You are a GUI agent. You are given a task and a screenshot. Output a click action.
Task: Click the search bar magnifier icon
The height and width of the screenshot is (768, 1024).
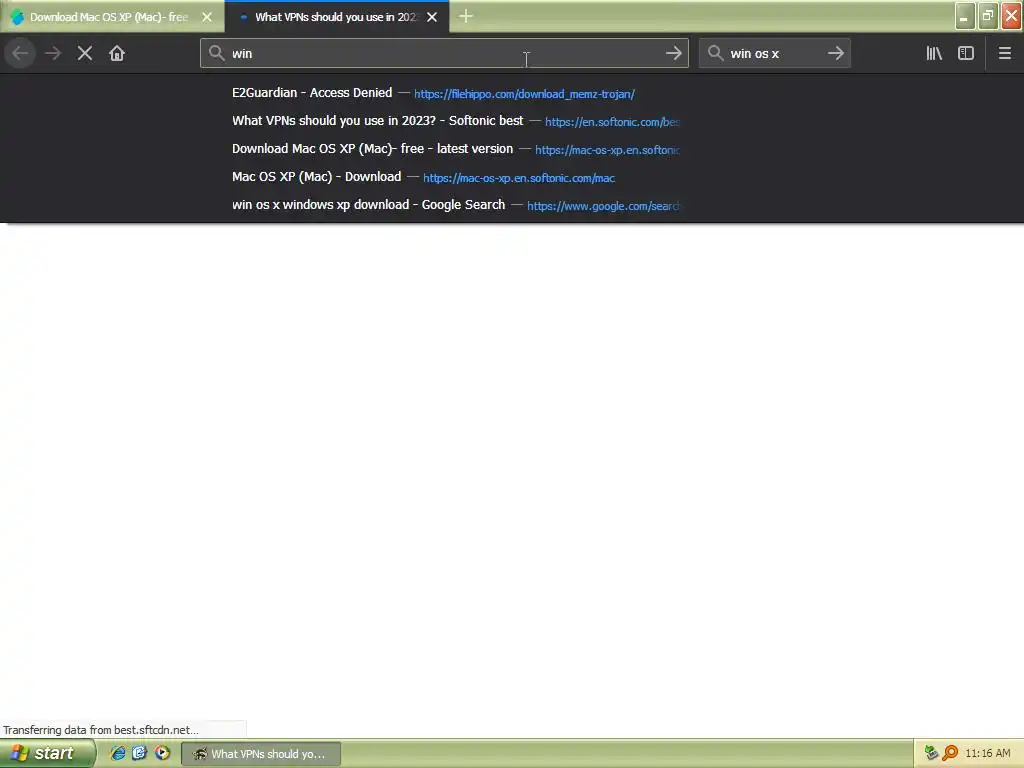(x=715, y=54)
